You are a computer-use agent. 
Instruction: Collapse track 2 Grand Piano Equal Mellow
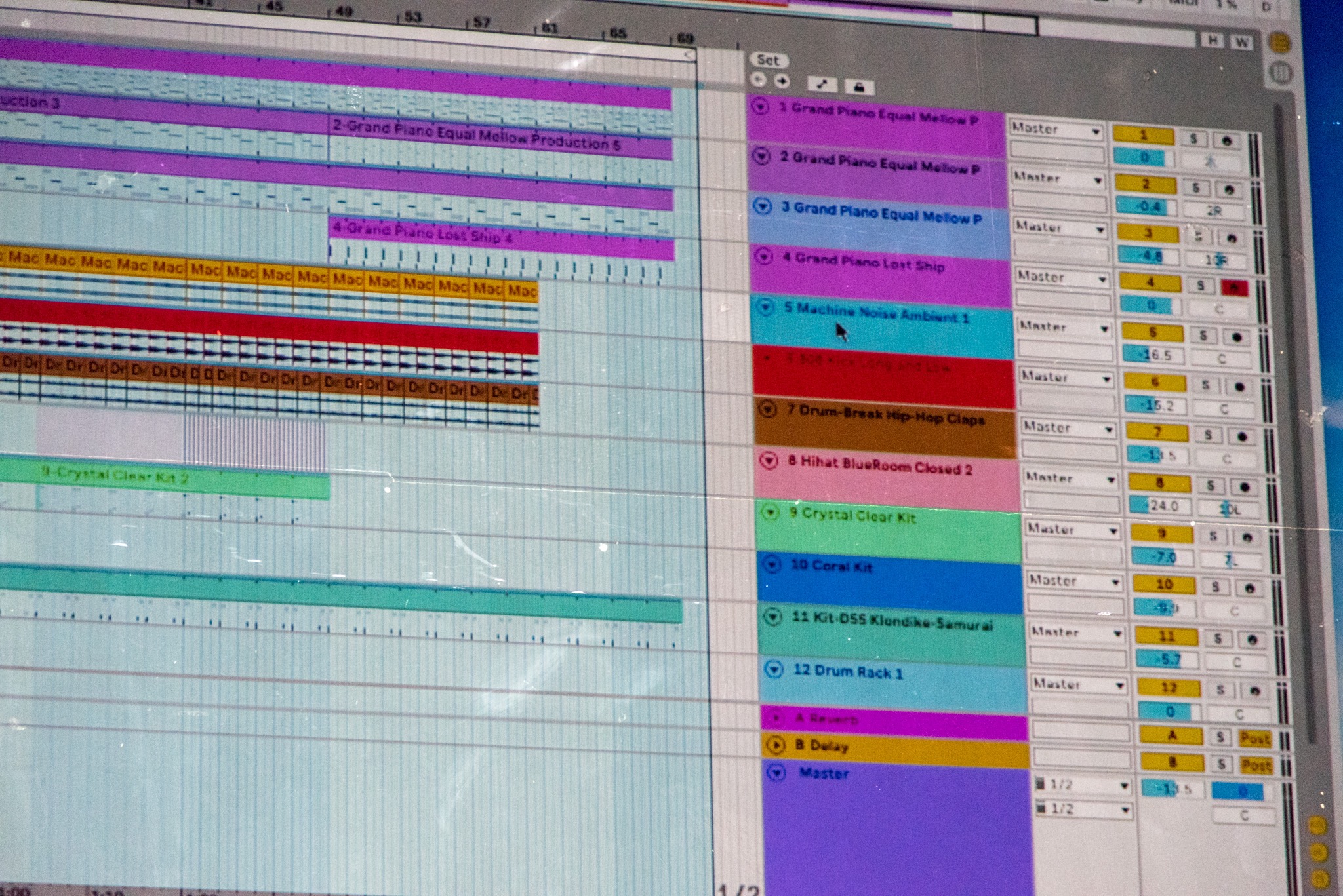(761, 156)
